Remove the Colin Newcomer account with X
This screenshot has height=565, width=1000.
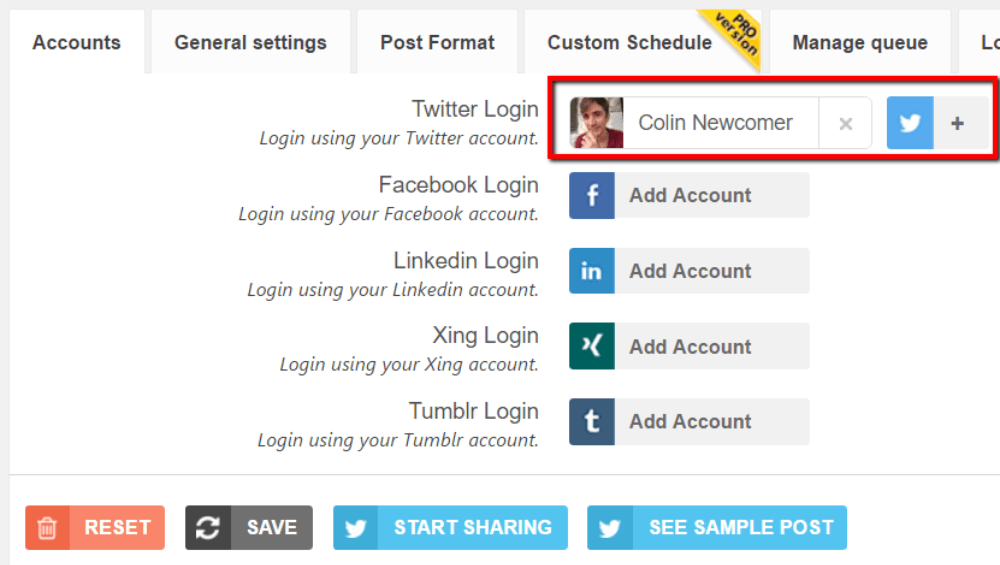tap(846, 123)
